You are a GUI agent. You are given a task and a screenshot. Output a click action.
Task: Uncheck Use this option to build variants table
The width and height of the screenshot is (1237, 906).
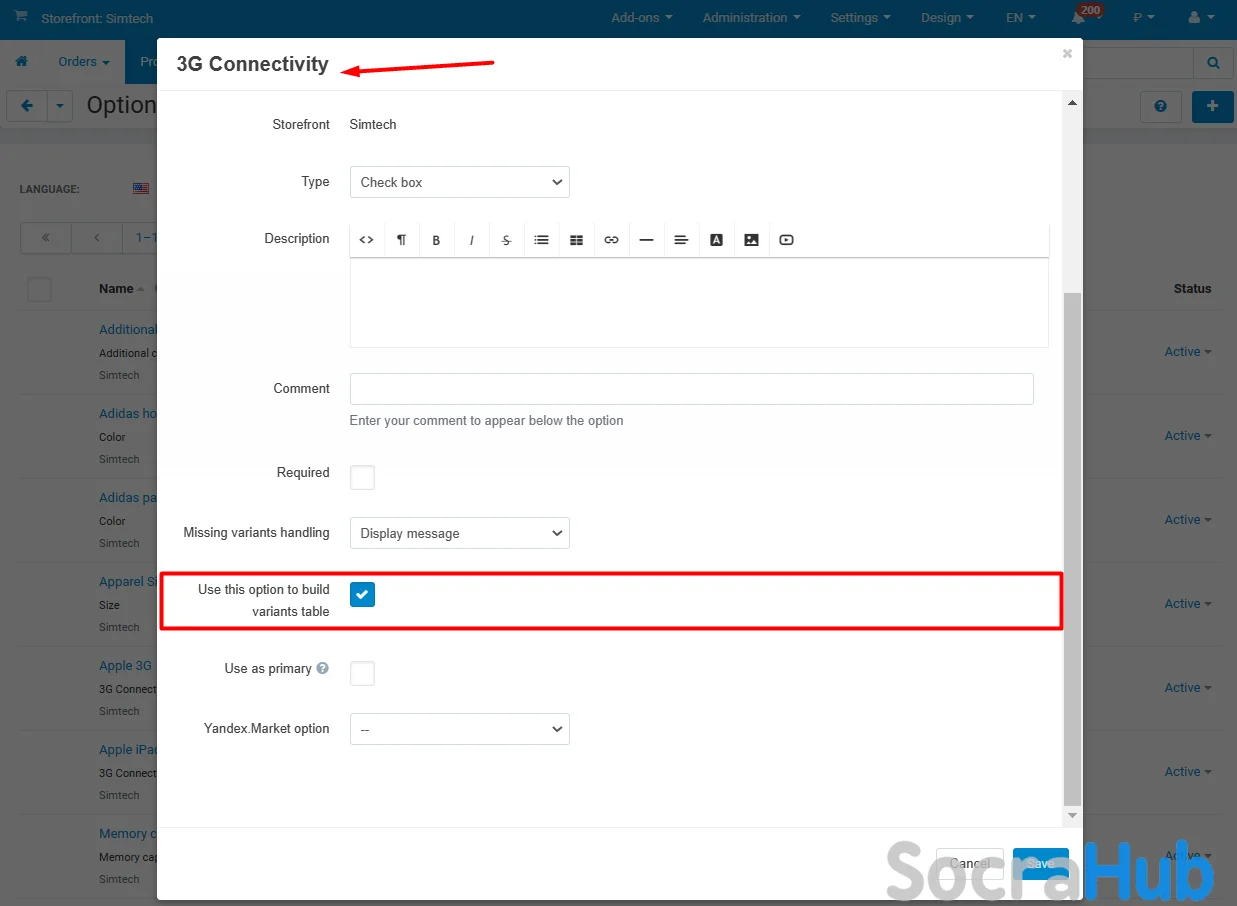pos(362,594)
